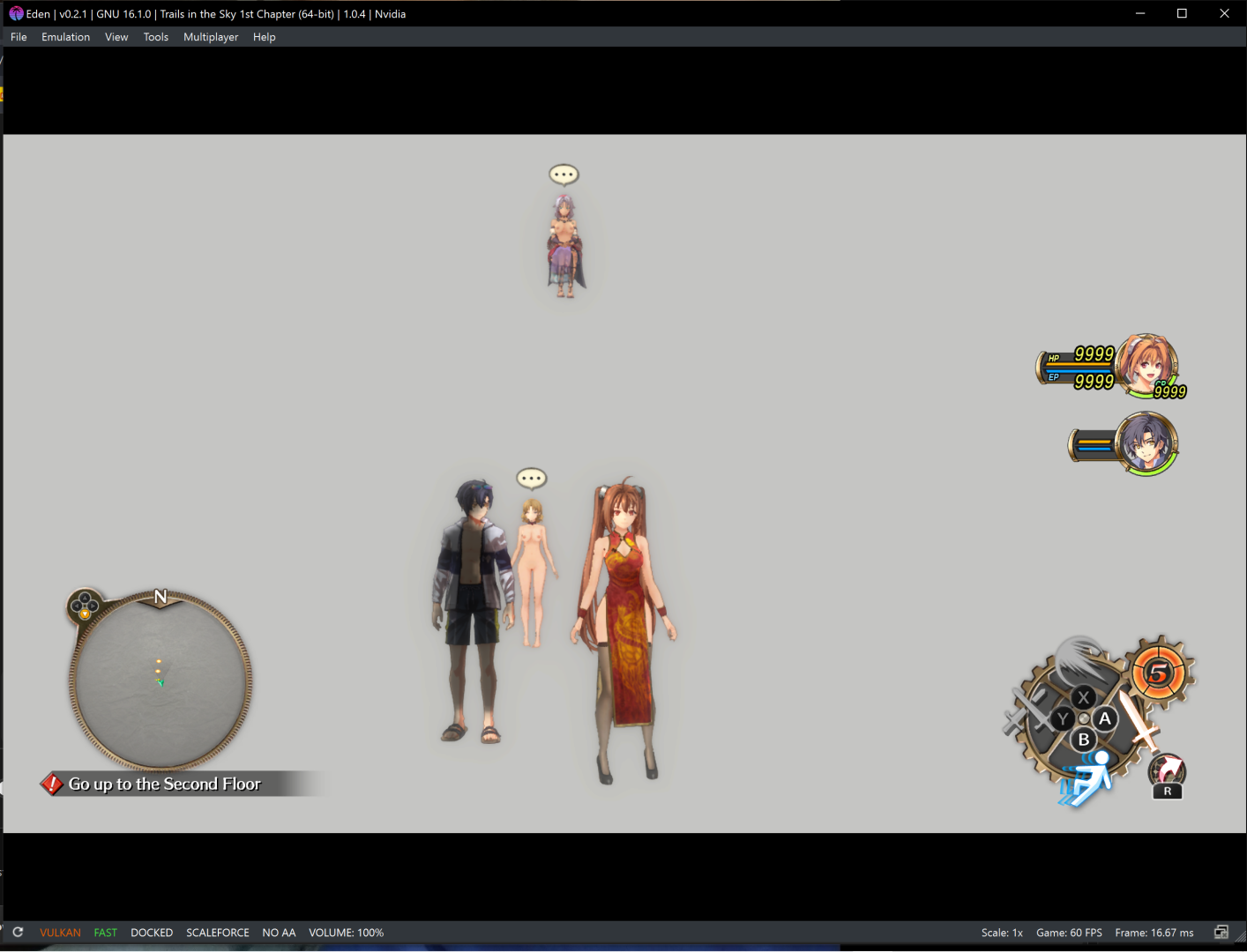Click the minimap N compass marker
Image resolution: width=1247 pixels, height=952 pixels.
[x=161, y=597]
